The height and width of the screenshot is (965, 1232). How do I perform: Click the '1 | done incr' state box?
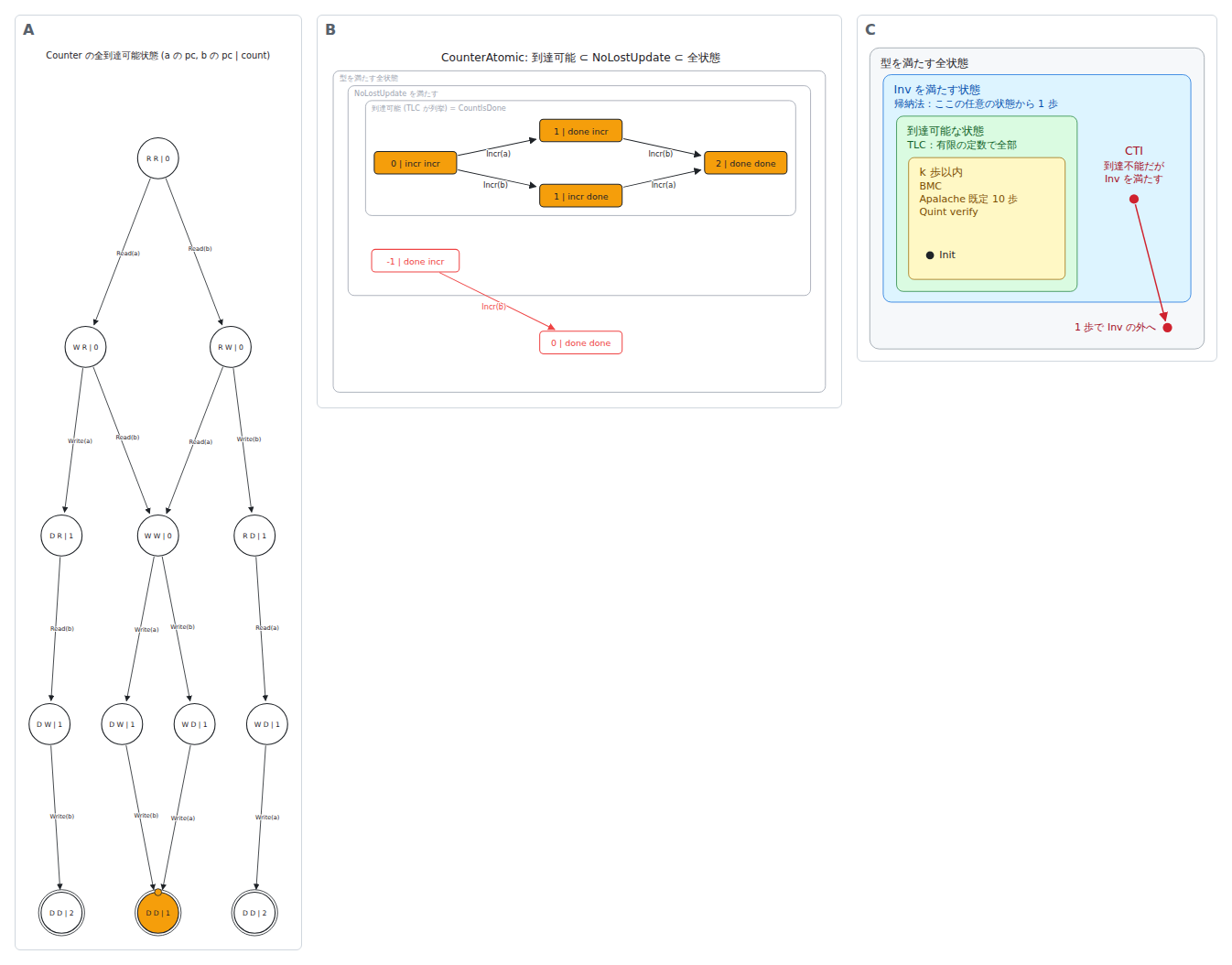[581, 131]
